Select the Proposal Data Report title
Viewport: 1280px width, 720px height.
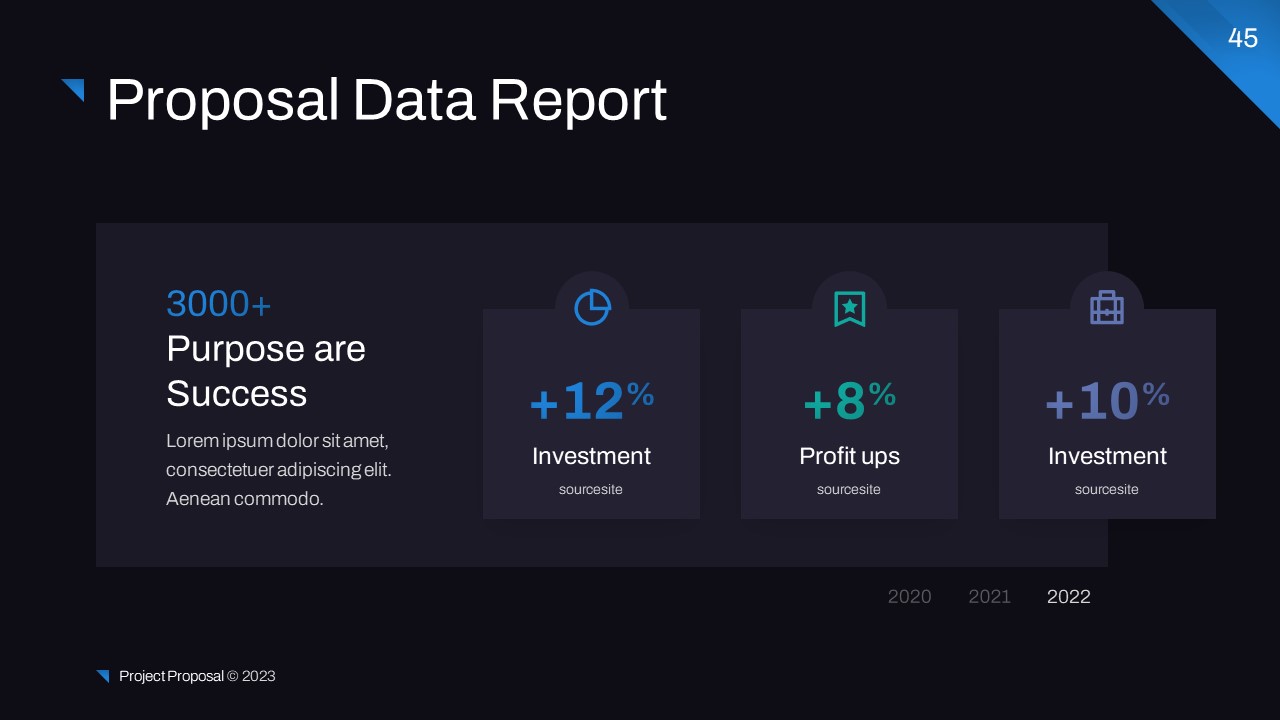coord(386,101)
